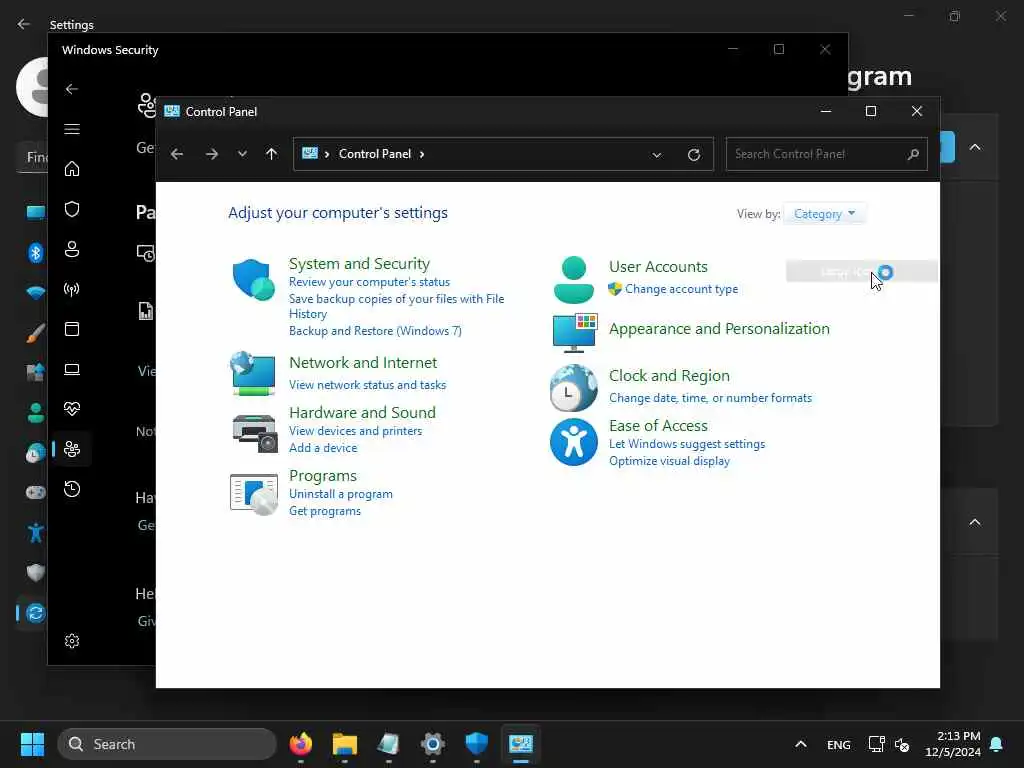Screen dimensions: 1024x768
Task: Click Add a device link
Action: pyautogui.click(x=323, y=448)
